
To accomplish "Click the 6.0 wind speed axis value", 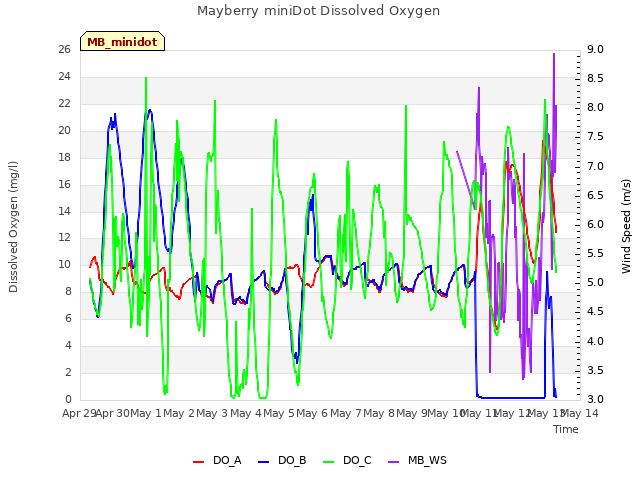I will point(595,224).
